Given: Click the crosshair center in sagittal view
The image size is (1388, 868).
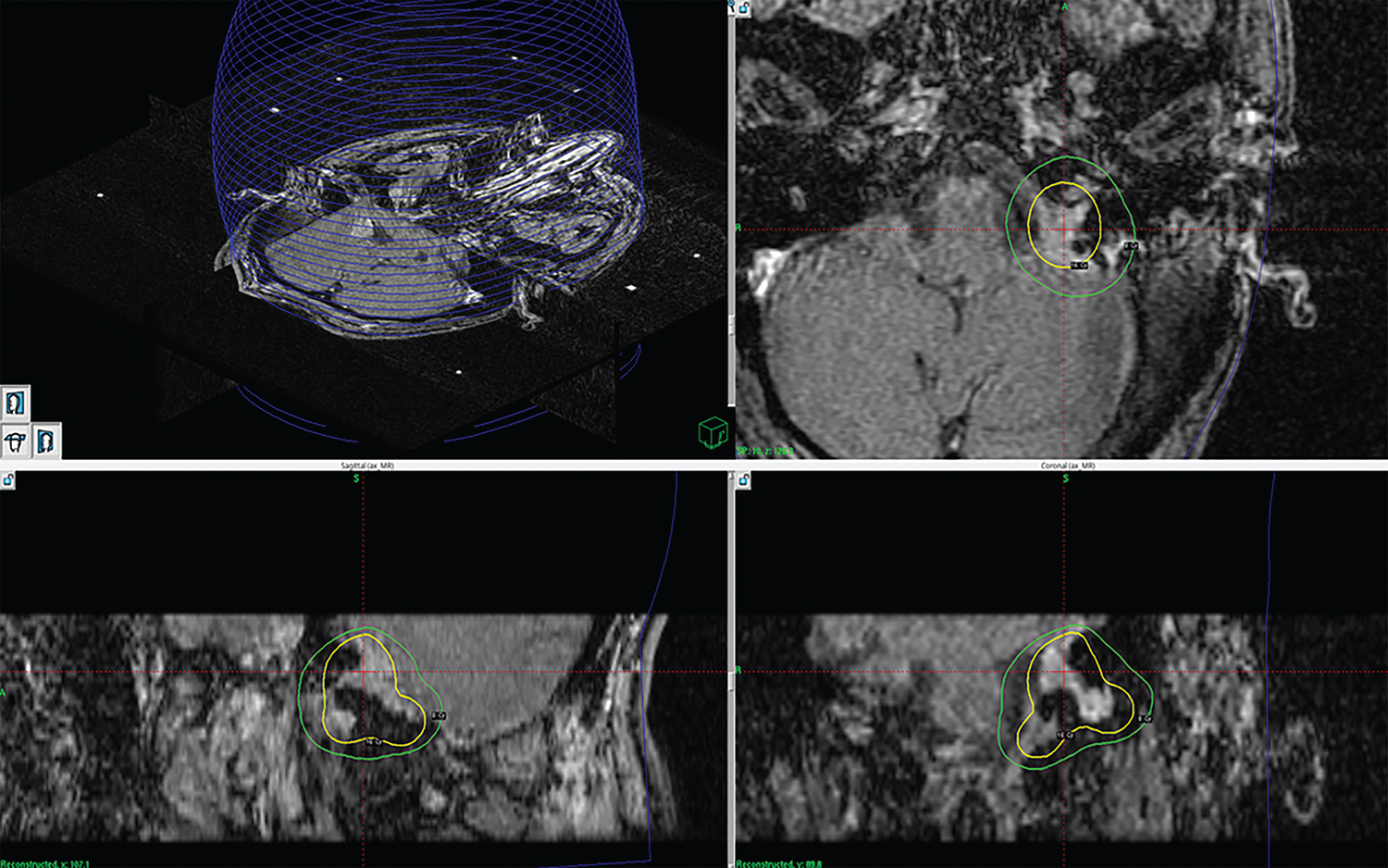Looking at the screenshot, I should tap(363, 672).
